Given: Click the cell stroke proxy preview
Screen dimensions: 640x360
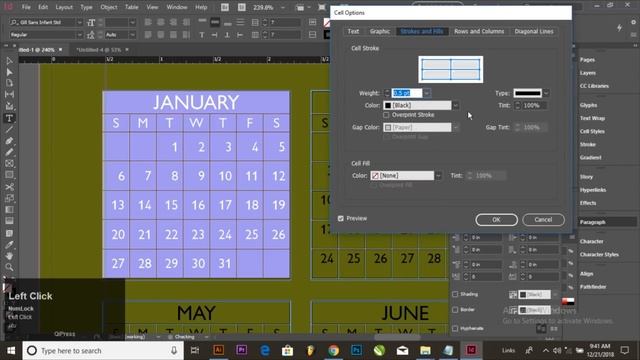Looking at the screenshot, I should coord(451,69).
